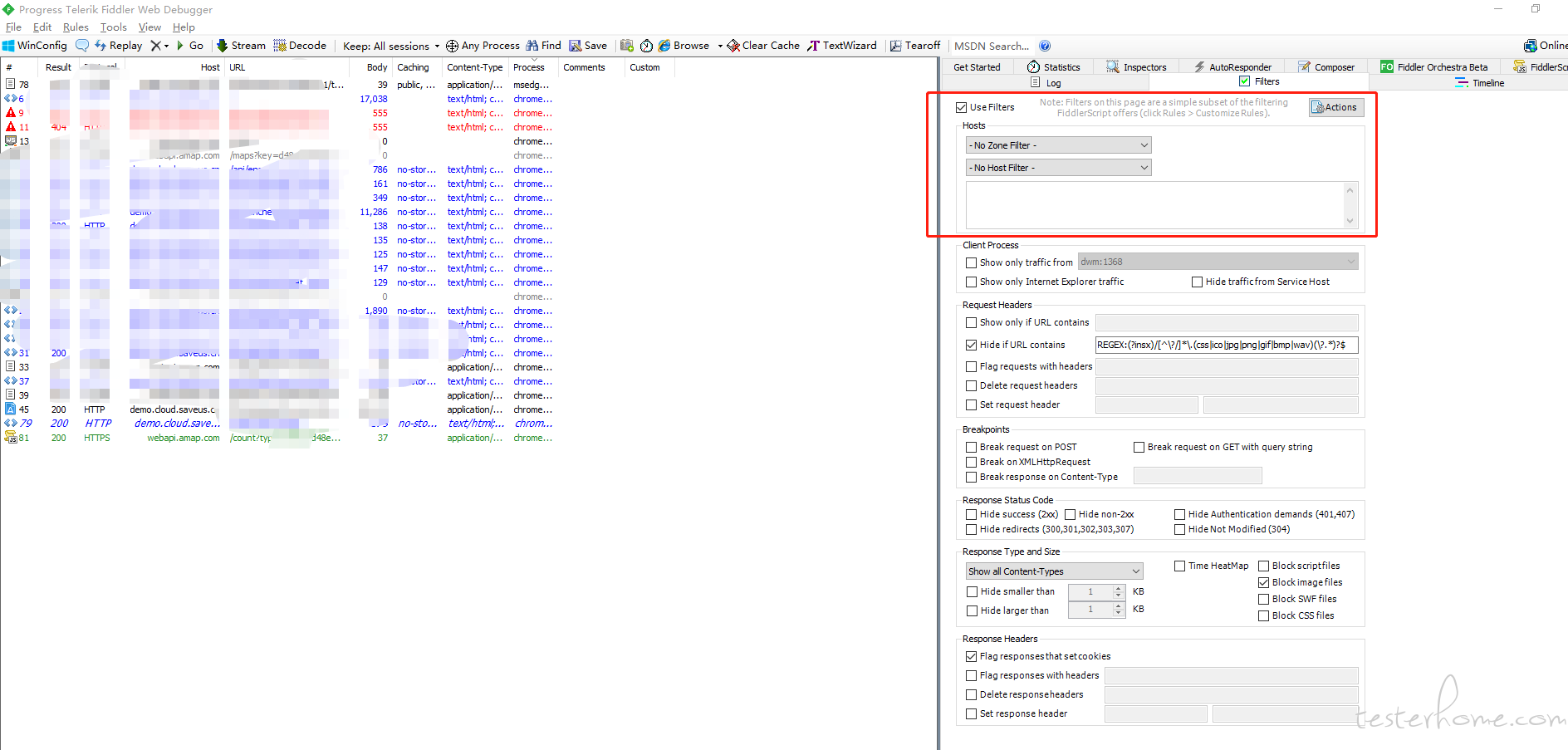Click the Clear Cache icon
The image size is (1568, 750).
733,46
